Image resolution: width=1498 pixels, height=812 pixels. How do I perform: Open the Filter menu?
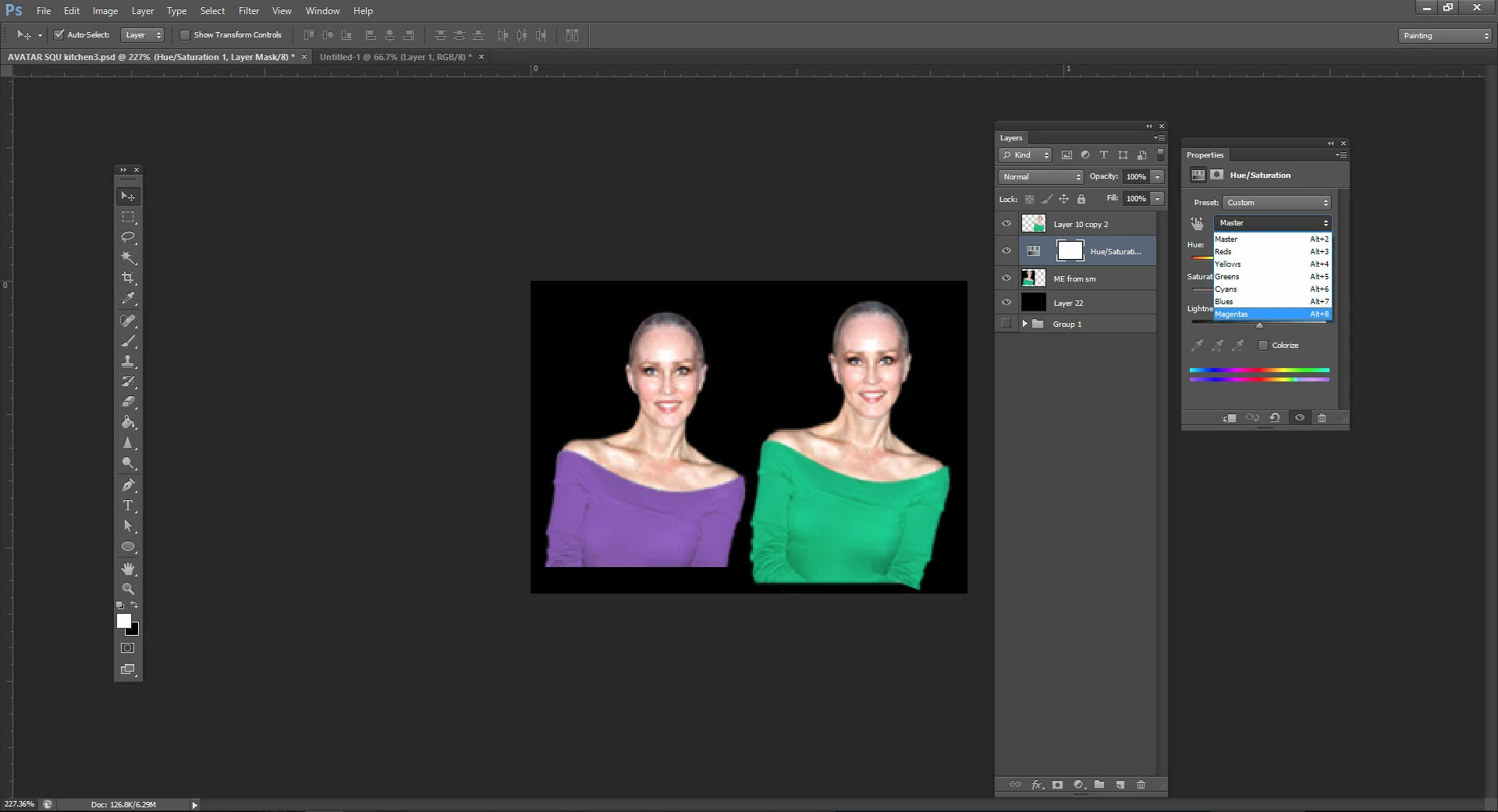tap(248, 11)
